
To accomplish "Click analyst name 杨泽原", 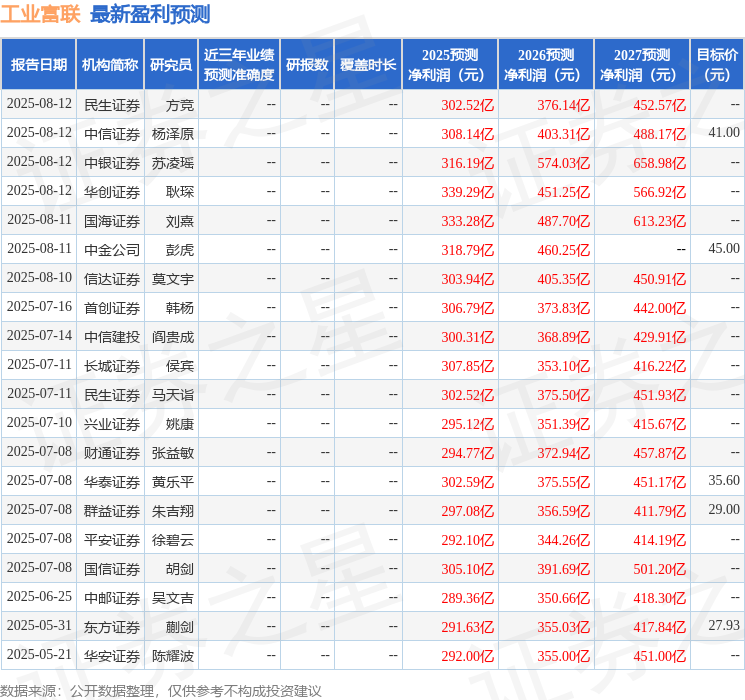I will 173,134.
